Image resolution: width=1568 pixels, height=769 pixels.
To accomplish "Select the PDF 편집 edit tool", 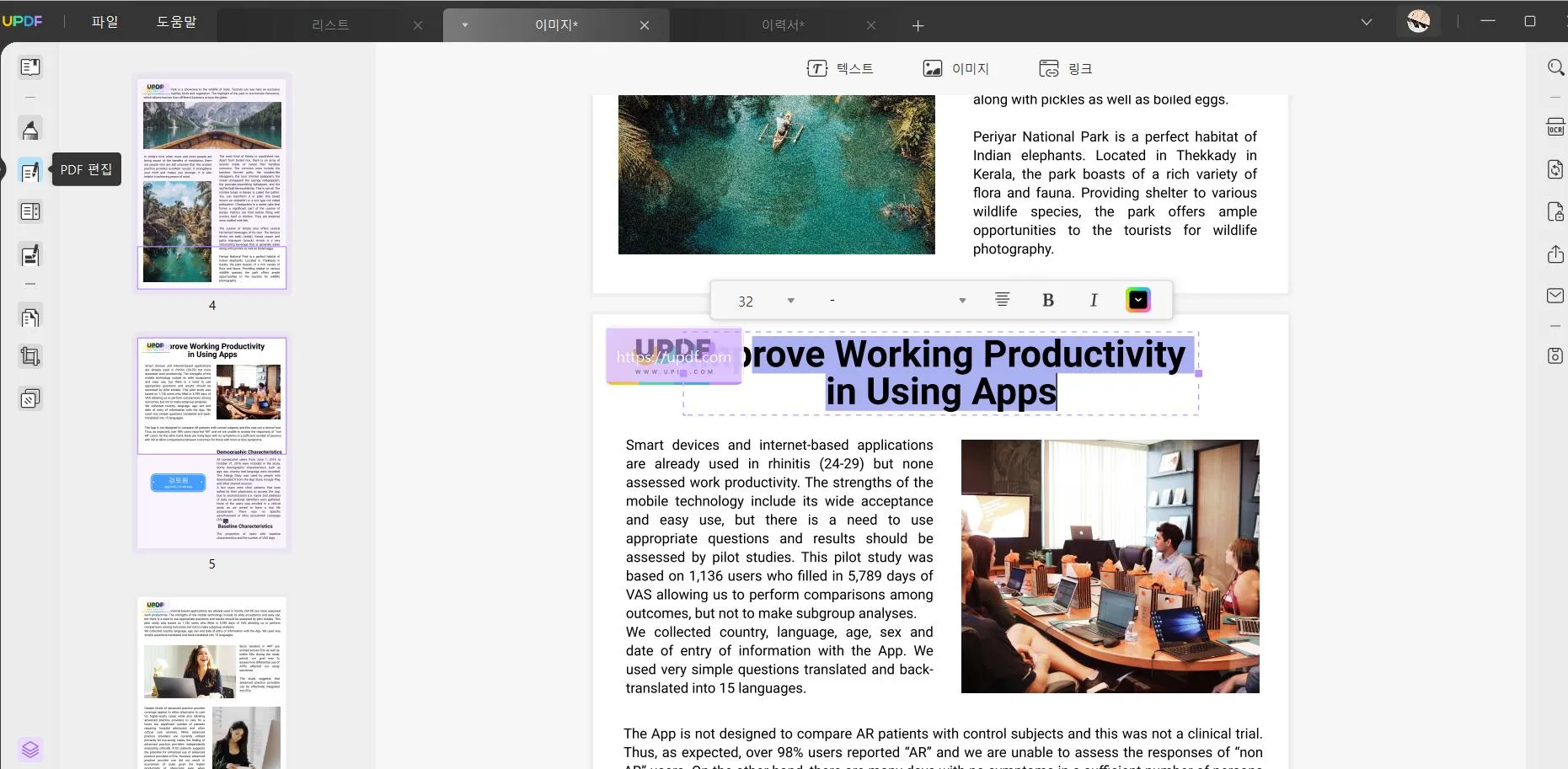I will 30,171.
